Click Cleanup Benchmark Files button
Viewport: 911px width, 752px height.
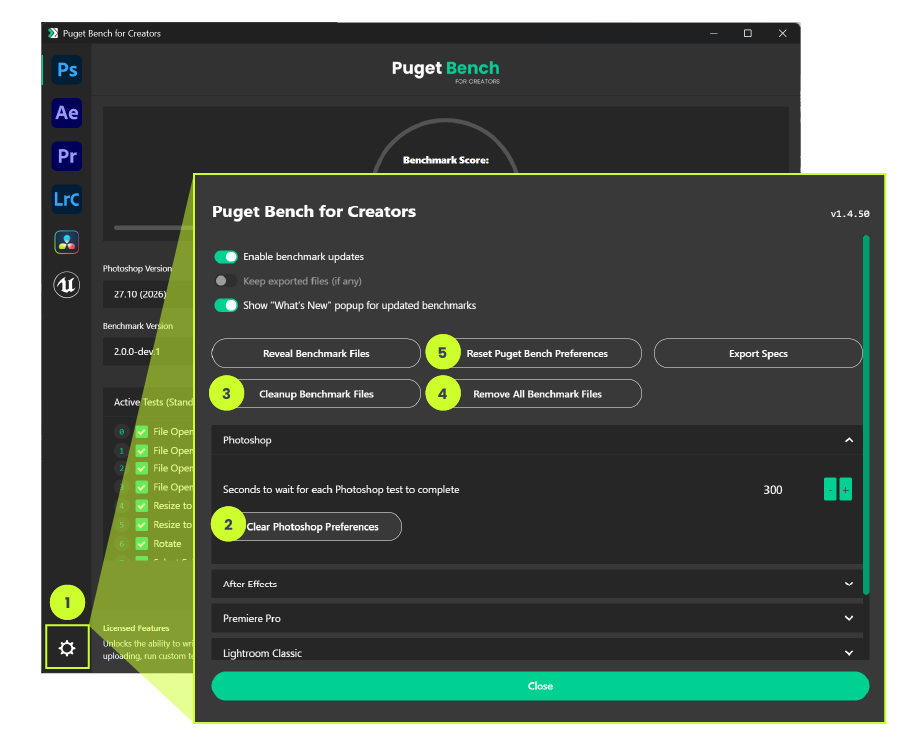click(x=316, y=394)
